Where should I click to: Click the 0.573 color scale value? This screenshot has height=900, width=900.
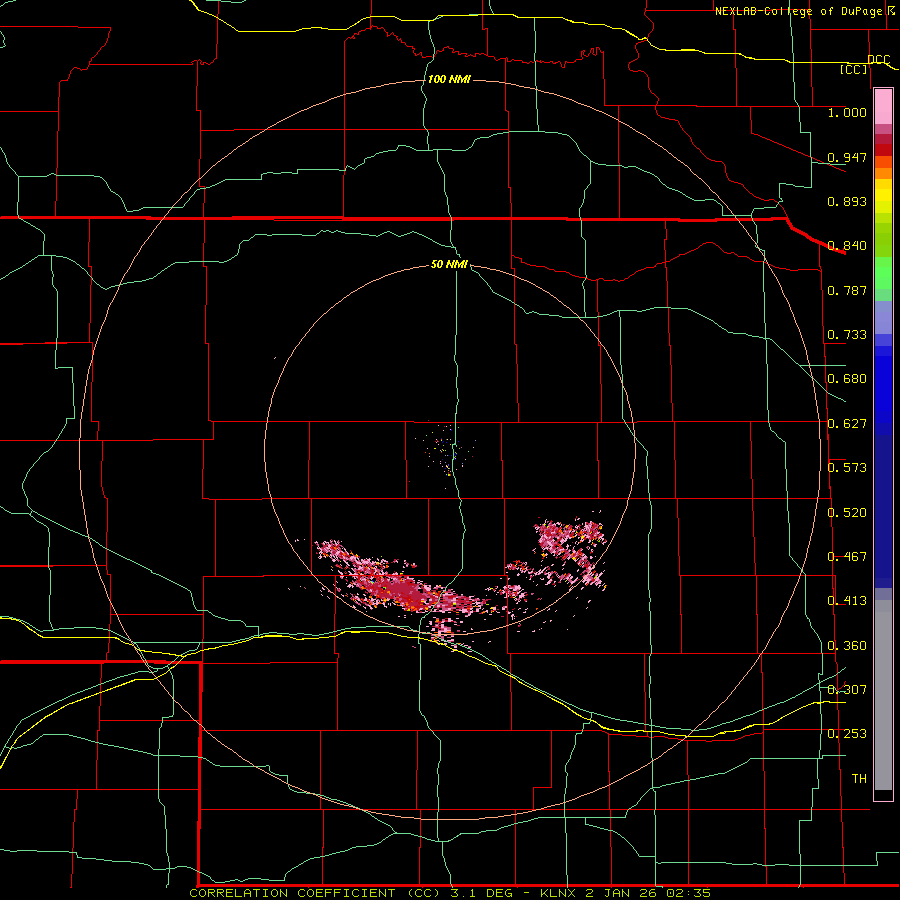[x=847, y=468]
